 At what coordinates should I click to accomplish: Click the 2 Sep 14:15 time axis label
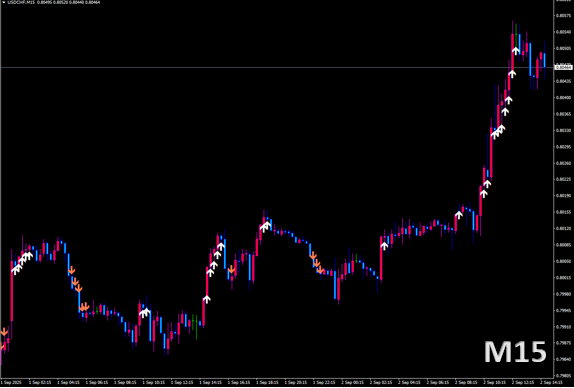point(552,383)
